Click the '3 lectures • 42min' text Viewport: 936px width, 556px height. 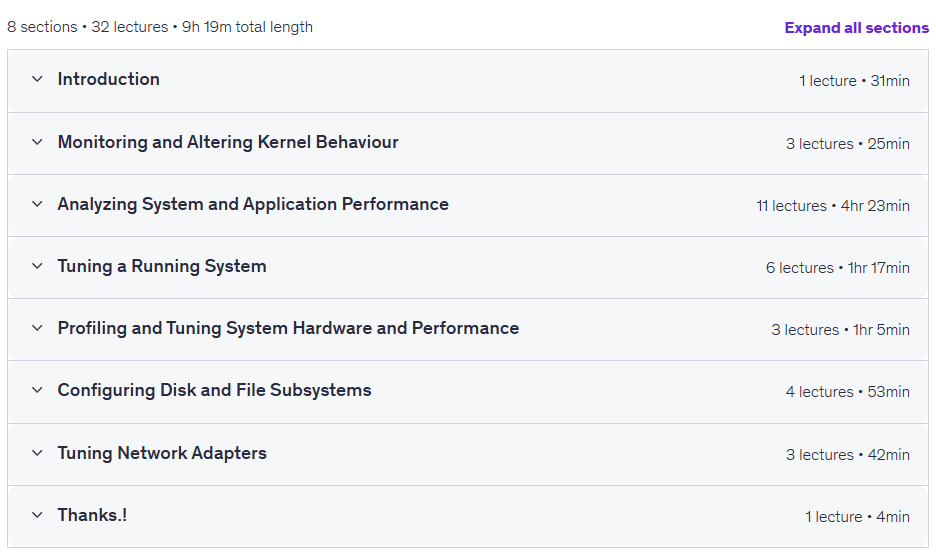(x=848, y=455)
